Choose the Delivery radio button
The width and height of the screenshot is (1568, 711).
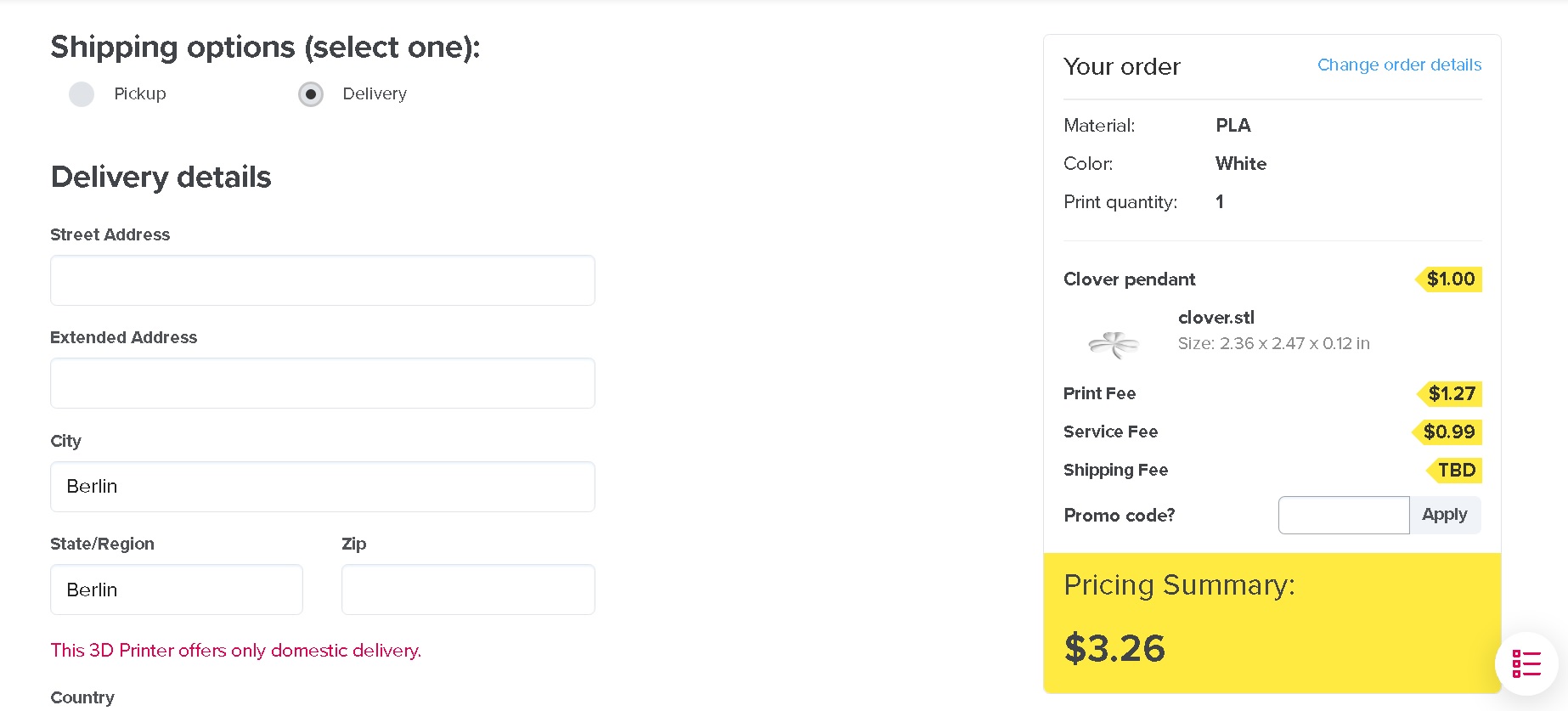tap(311, 94)
